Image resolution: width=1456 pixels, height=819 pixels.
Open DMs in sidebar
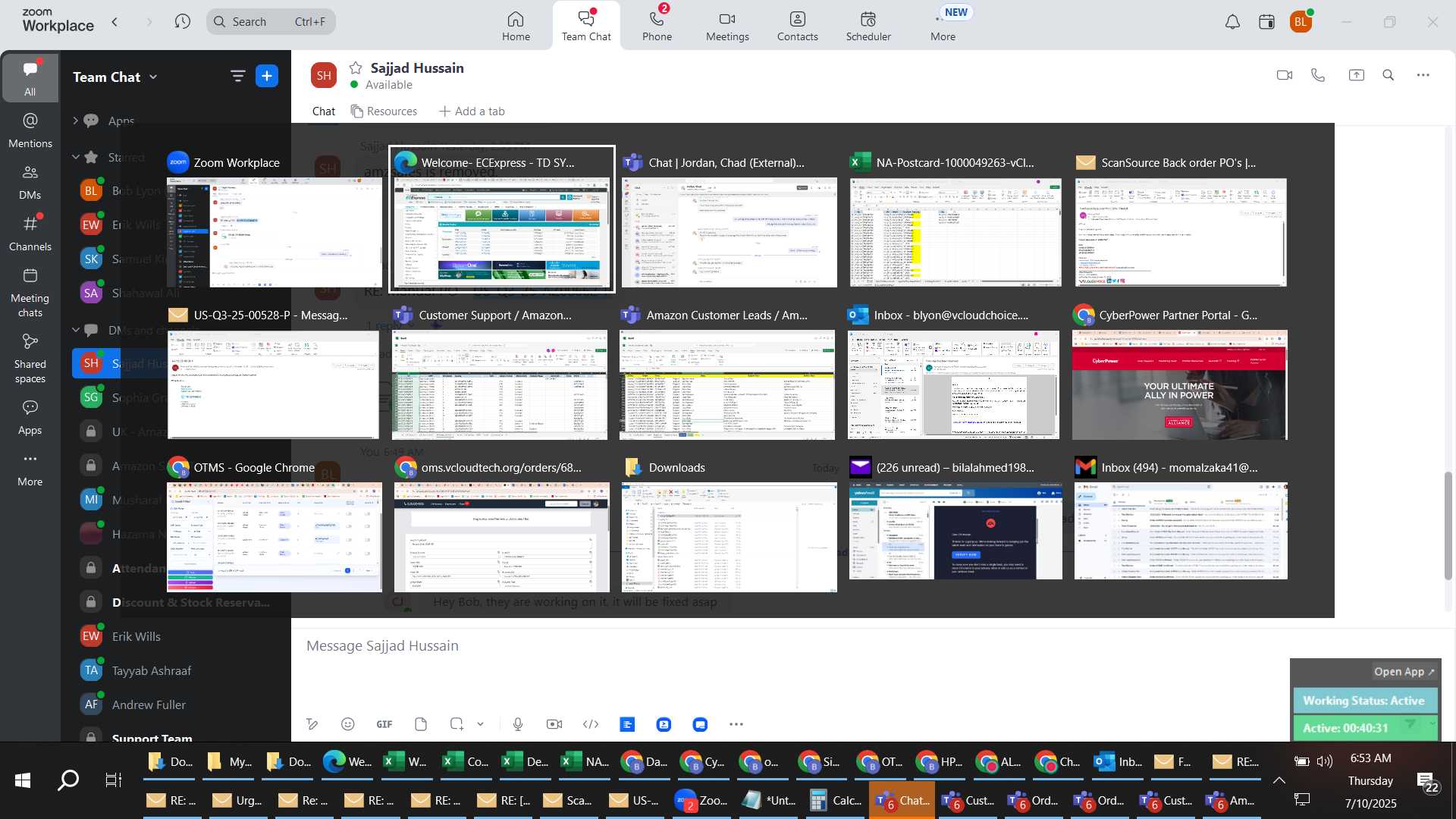30,181
